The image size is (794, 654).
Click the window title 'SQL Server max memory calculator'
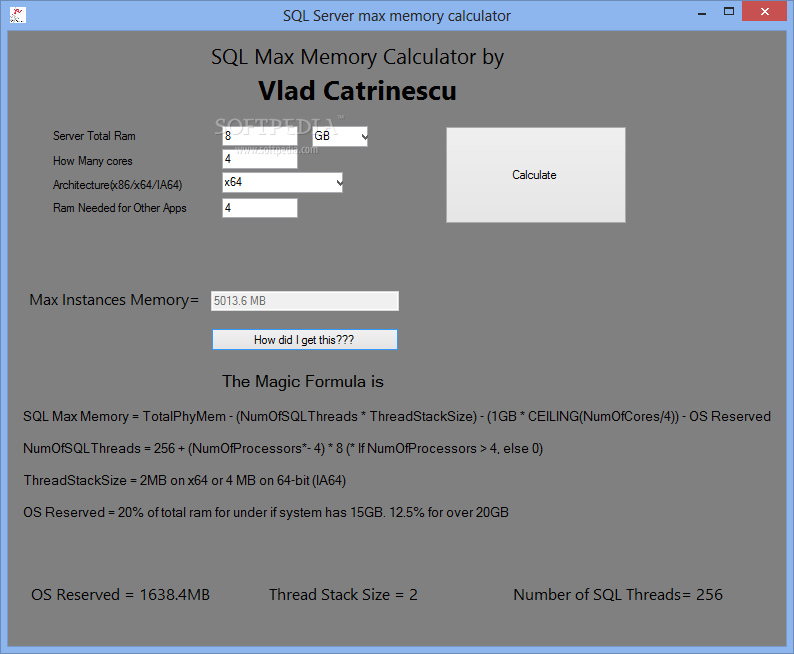pos(397,16)
